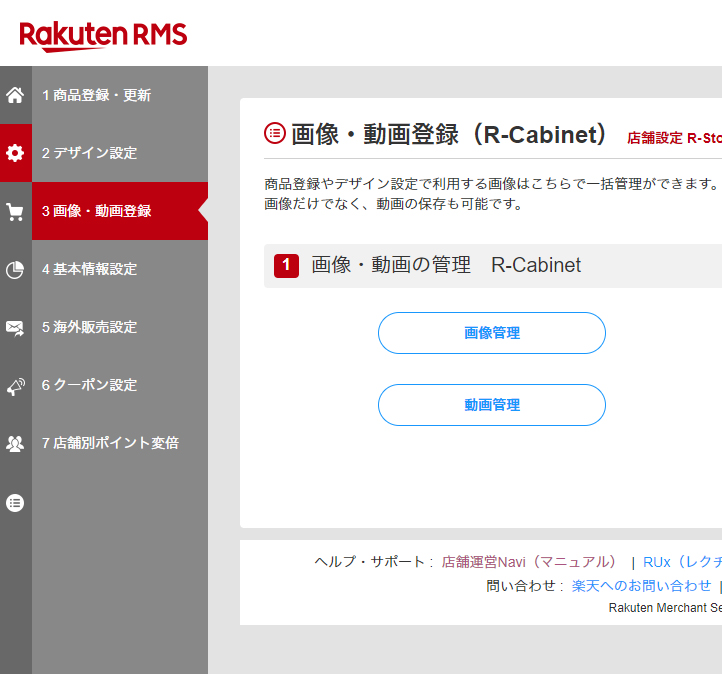This screenshot has width=722, height=674.
Task: Open menu item 6 クーポン設定
Action: click(x=120, y=385)
